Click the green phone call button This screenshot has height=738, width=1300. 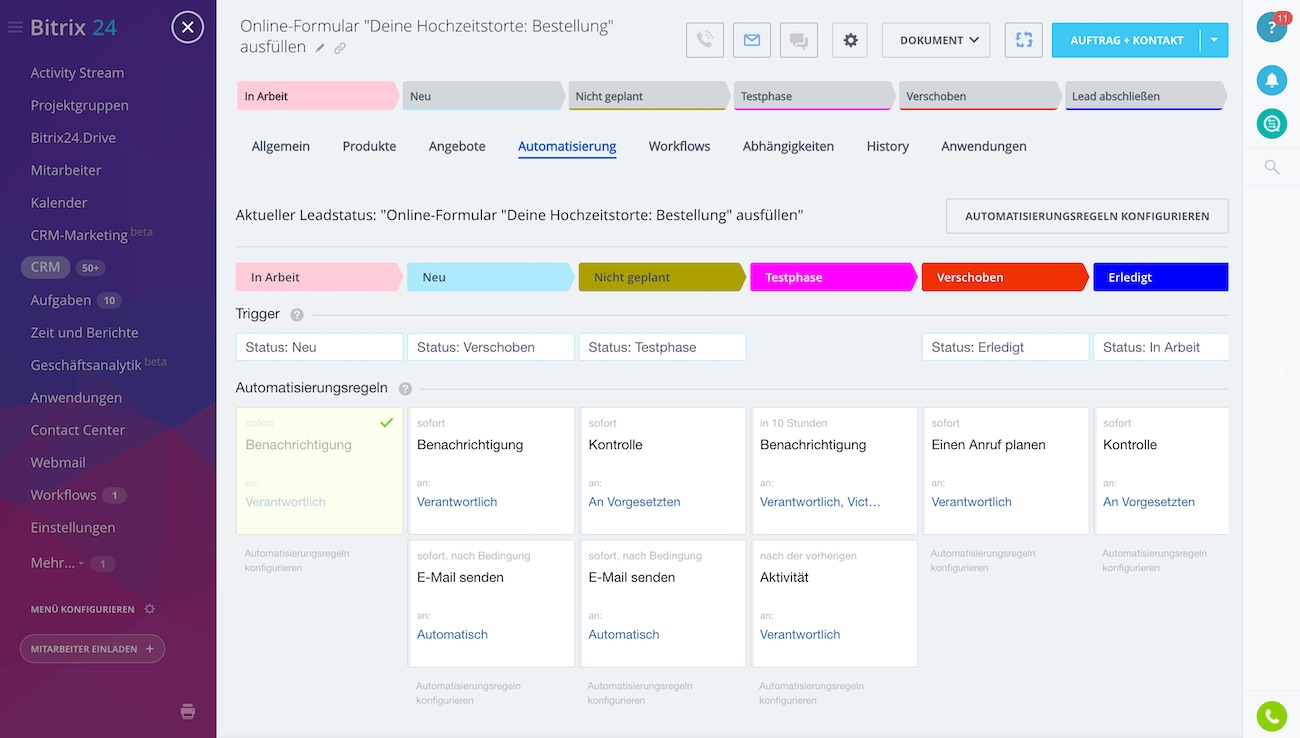pyautogui.click(x=1272, y=716)
